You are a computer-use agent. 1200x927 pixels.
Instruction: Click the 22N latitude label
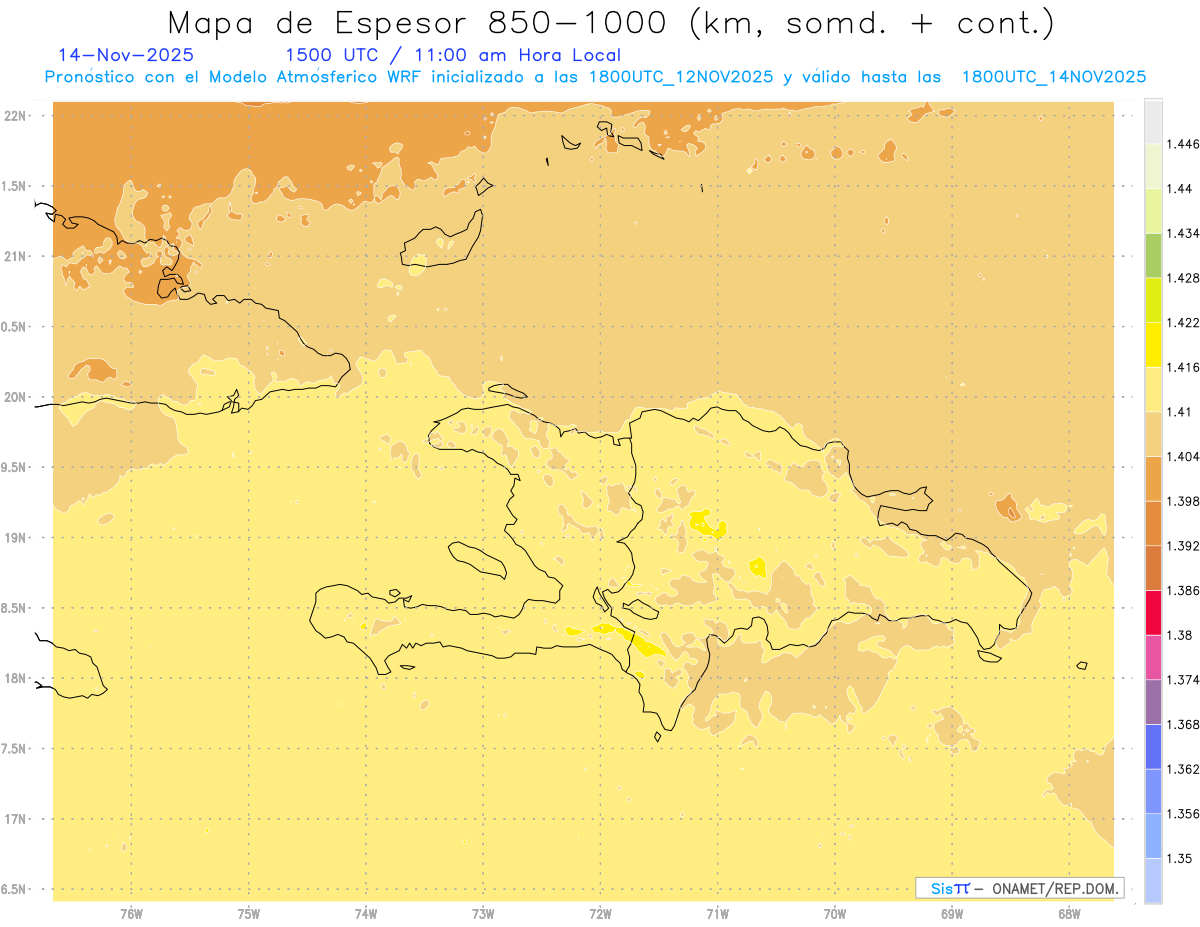coord(15,116)
